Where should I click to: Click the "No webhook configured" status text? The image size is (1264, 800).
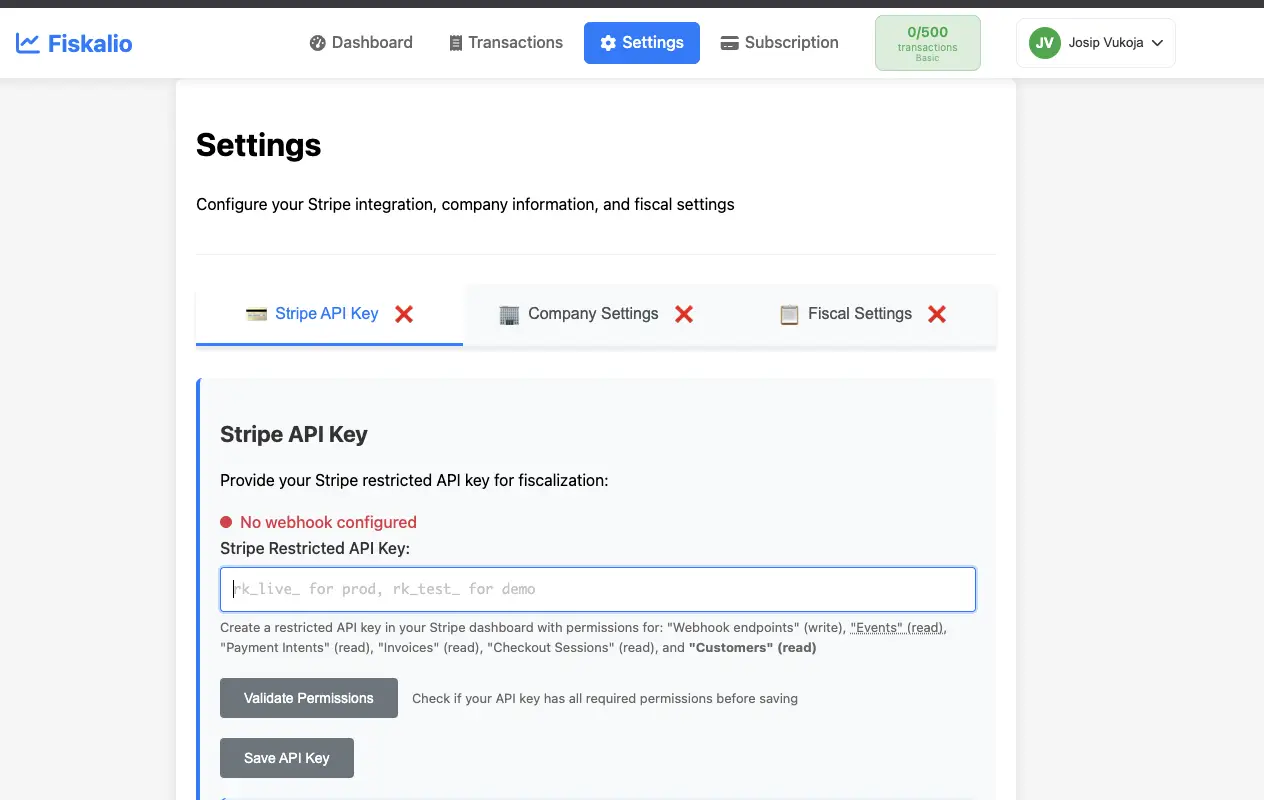click(x=328, y=522)
